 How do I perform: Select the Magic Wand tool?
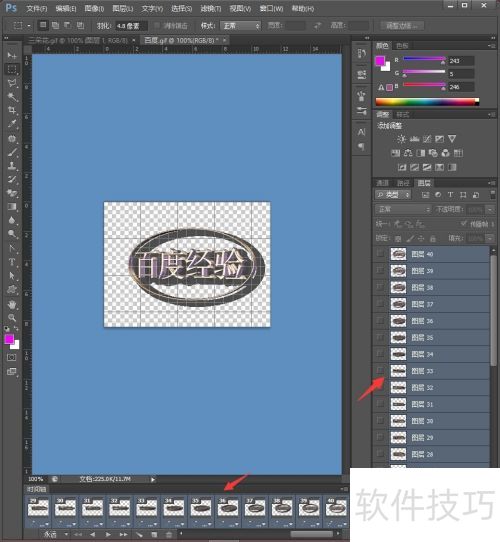tap(12, 97)
